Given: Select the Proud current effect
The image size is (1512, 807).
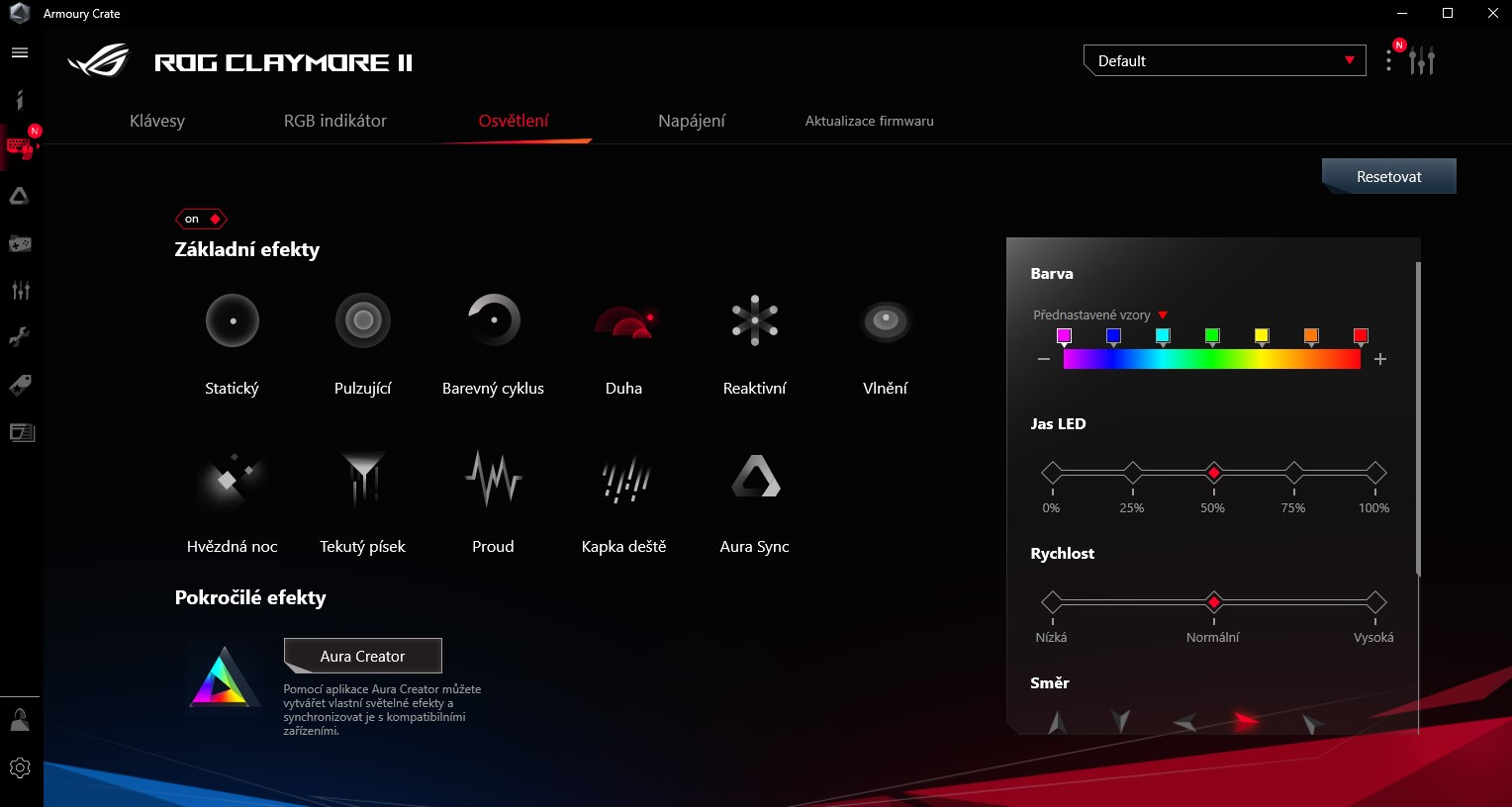Looking at the screenshot, I should click(x=493, y=479).
